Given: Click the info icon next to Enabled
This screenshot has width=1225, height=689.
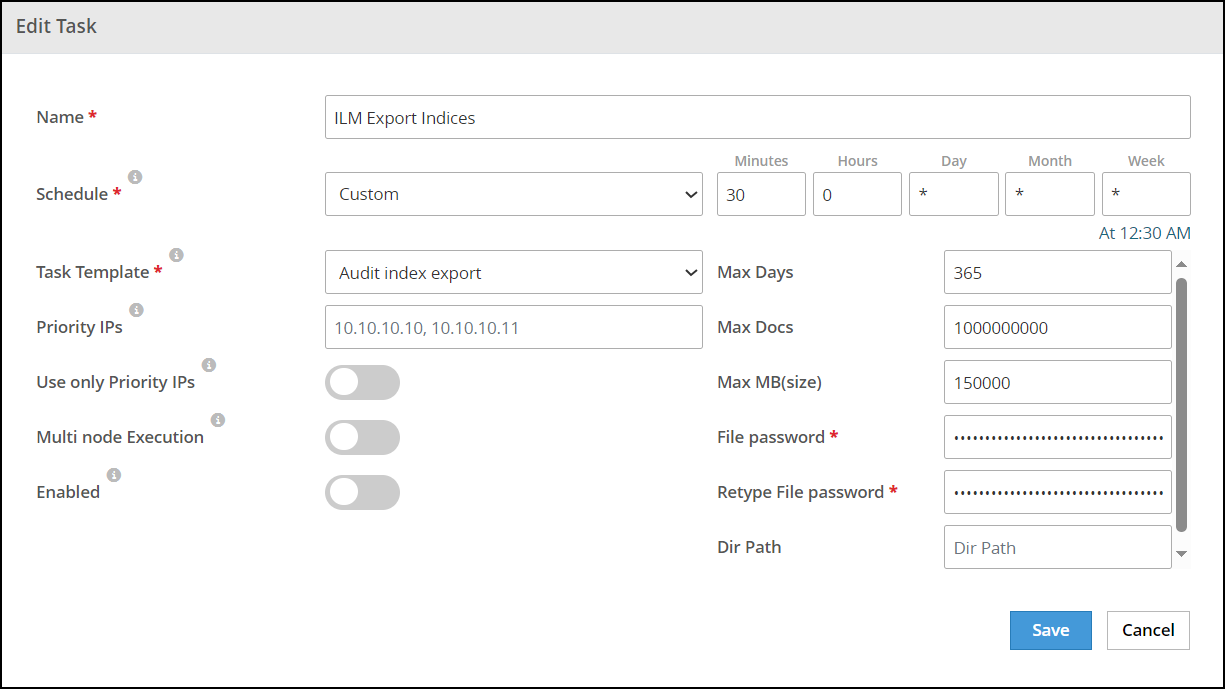Looking at the screenshot, I should pos(114,475).
